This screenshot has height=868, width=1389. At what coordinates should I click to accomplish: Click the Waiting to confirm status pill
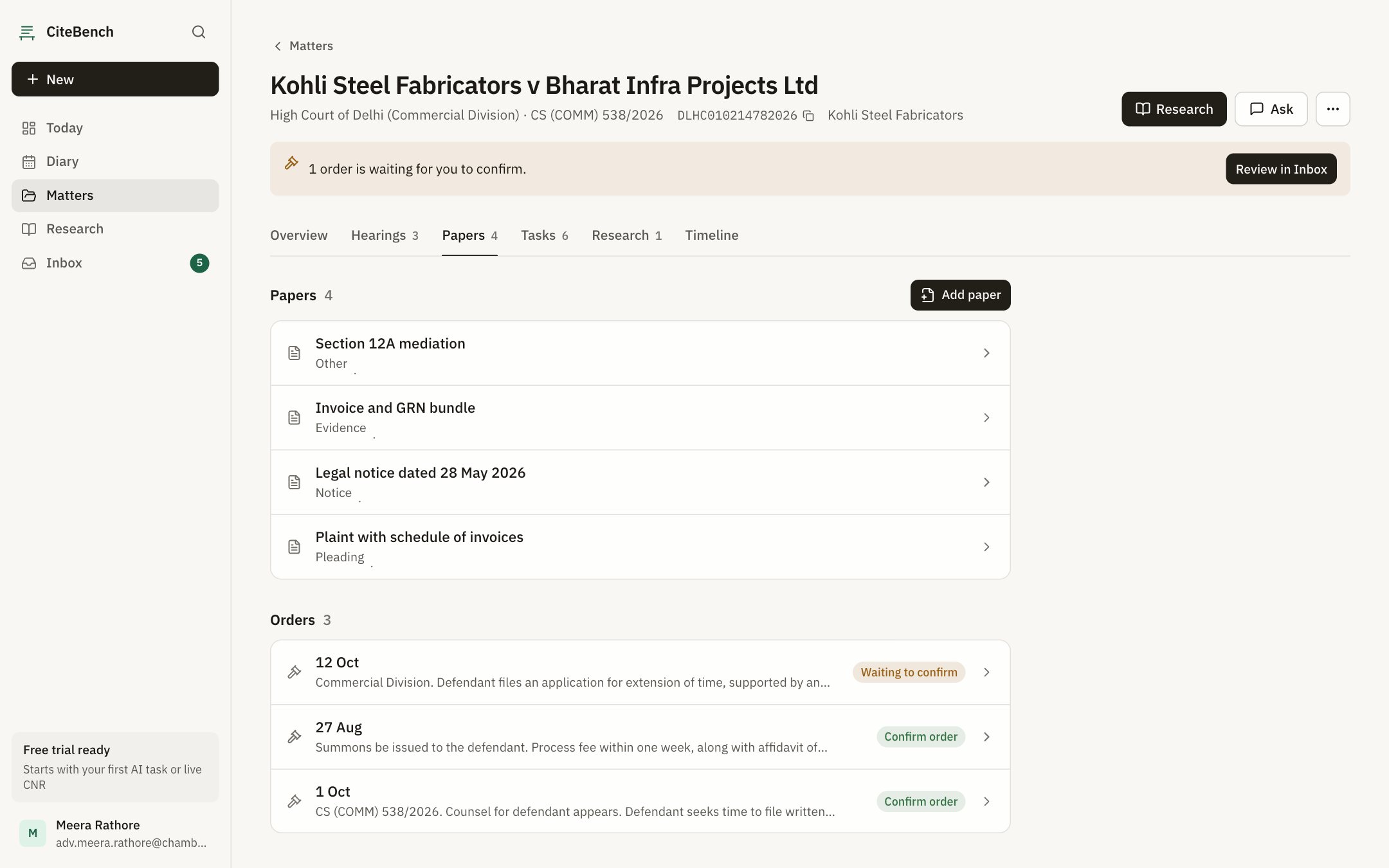(909, 672)
